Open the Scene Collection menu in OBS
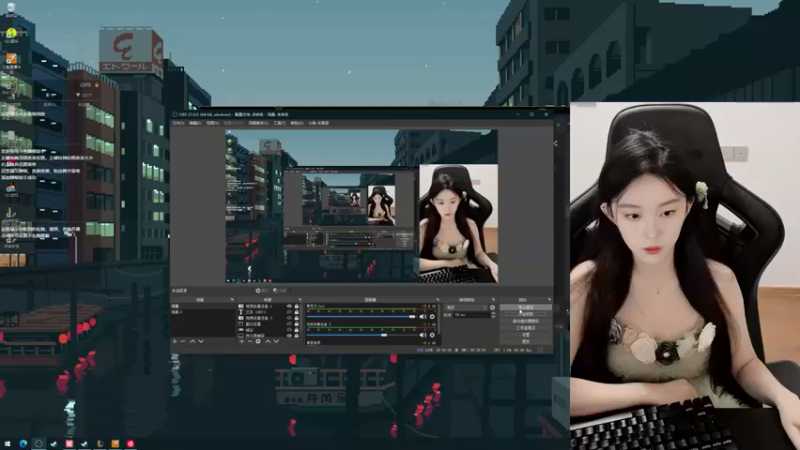The height and width of the screenshot is (450, 800). [x=258, y=123]
